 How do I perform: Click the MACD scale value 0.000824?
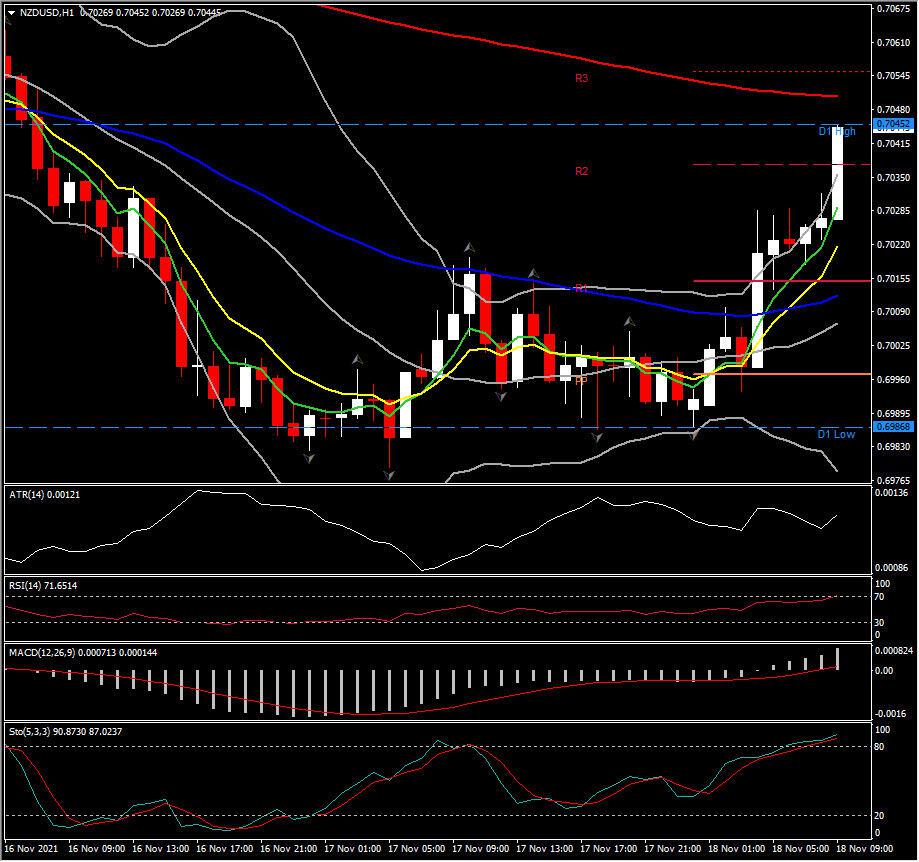[x=893, y=650]
